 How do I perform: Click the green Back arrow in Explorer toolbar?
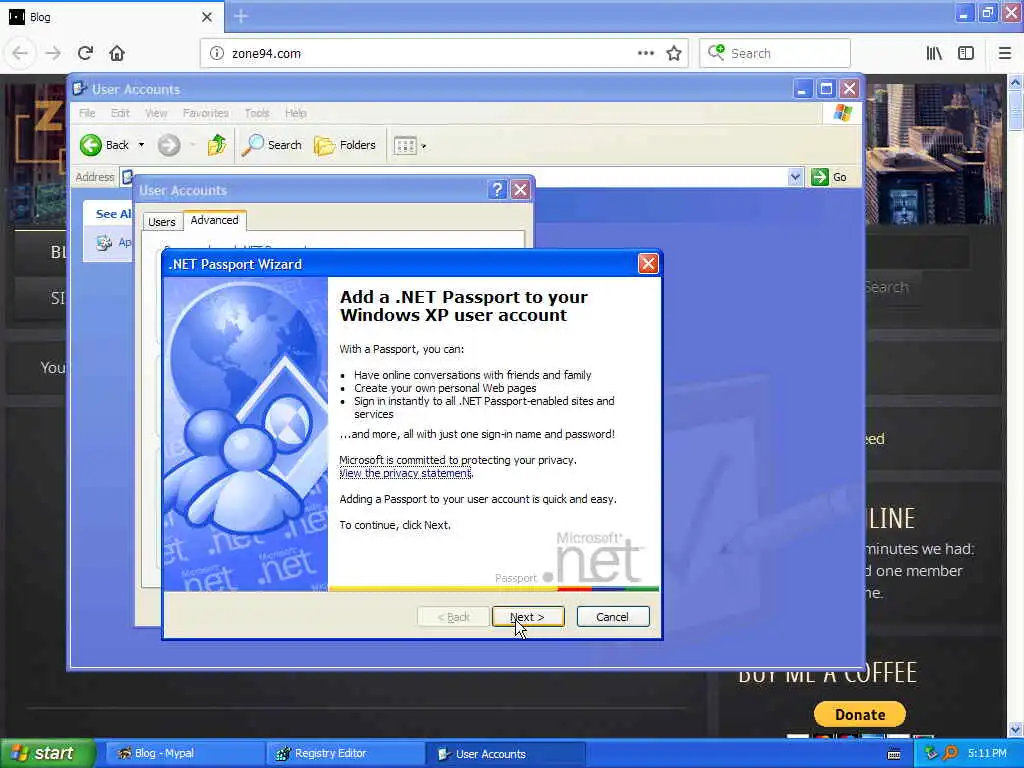[x=91, y=145]
